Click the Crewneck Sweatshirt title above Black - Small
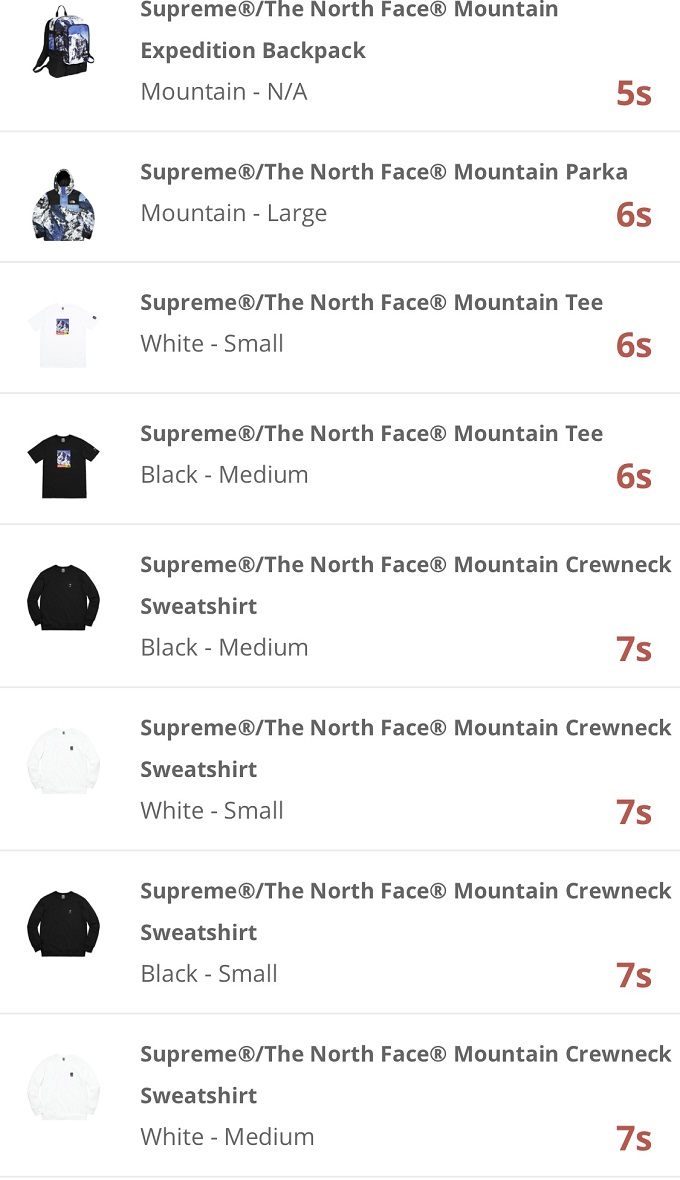 [x=405, y=891]
